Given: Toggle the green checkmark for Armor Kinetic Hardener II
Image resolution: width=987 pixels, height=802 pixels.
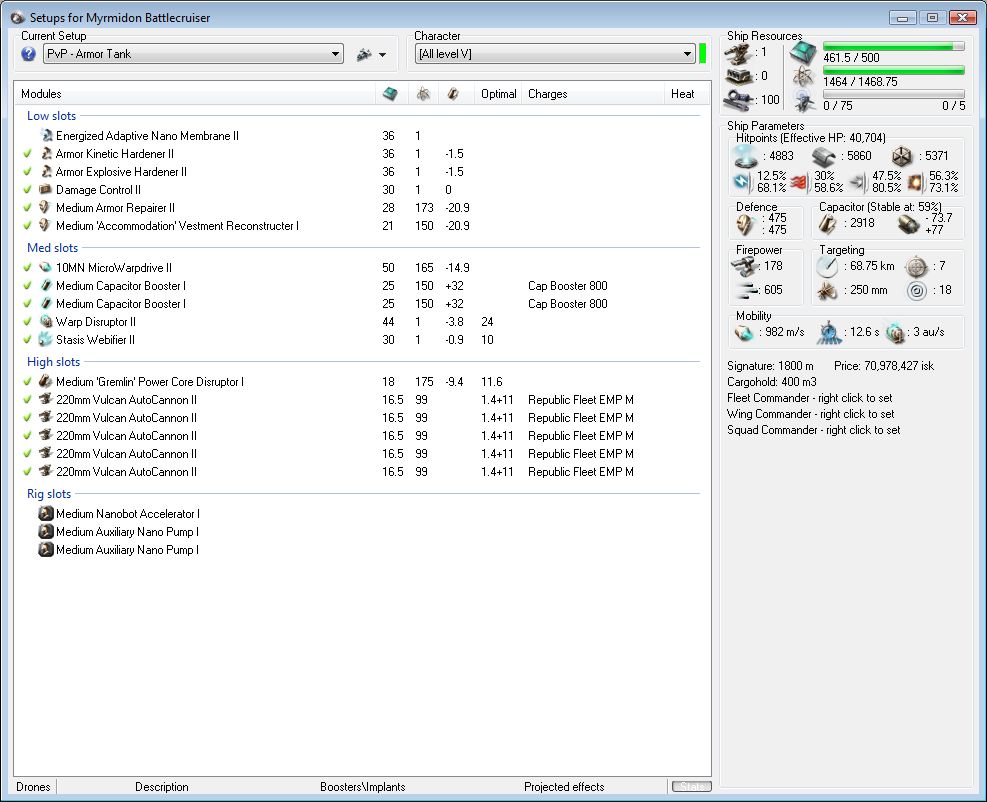Looking at the screenshot, I should [27, 154].
